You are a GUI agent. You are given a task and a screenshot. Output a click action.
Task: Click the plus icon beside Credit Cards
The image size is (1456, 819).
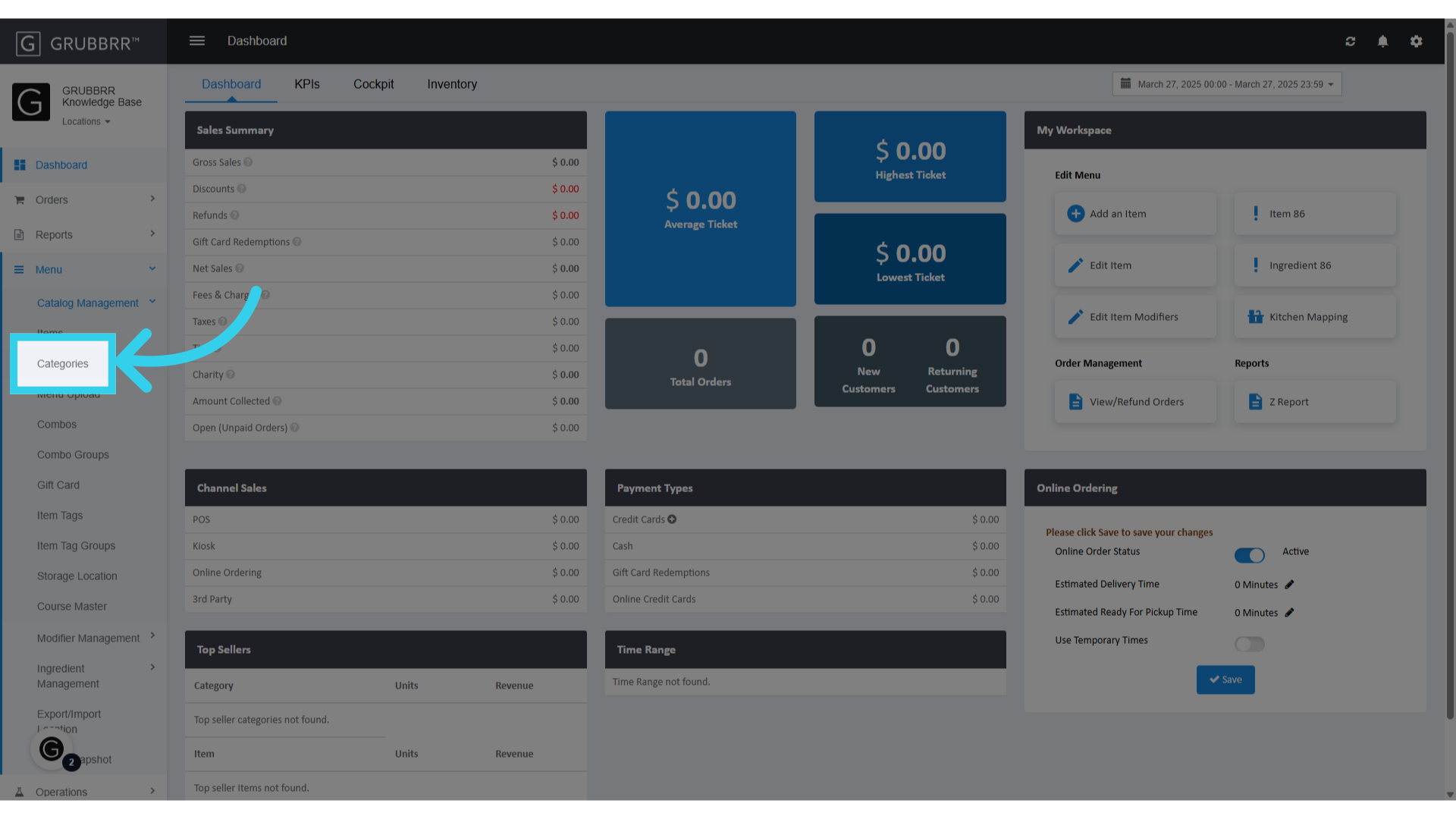672,519
